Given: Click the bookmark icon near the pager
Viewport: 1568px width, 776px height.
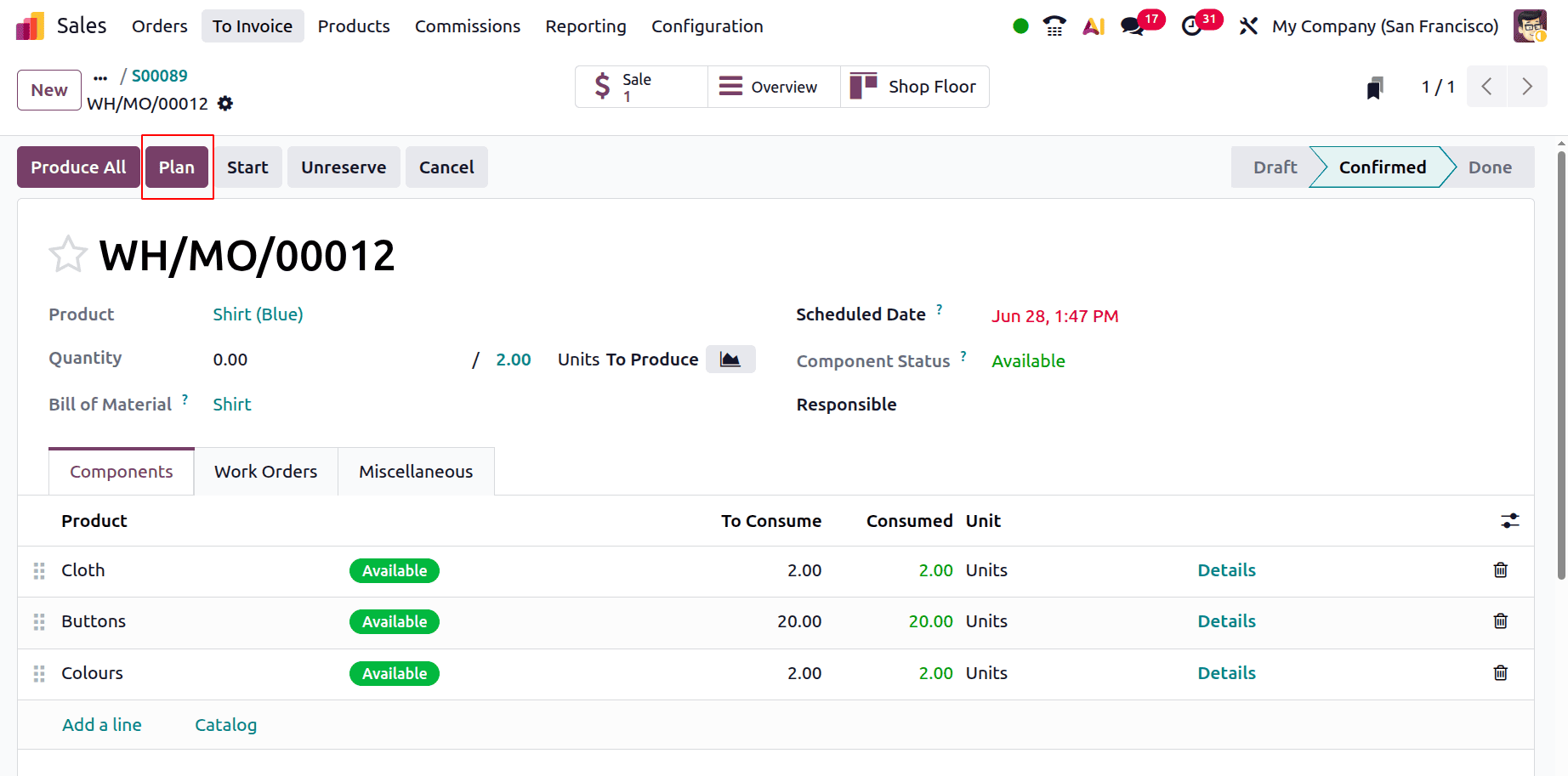Looking at the screenshot, I should click(x=1375, y=88).
